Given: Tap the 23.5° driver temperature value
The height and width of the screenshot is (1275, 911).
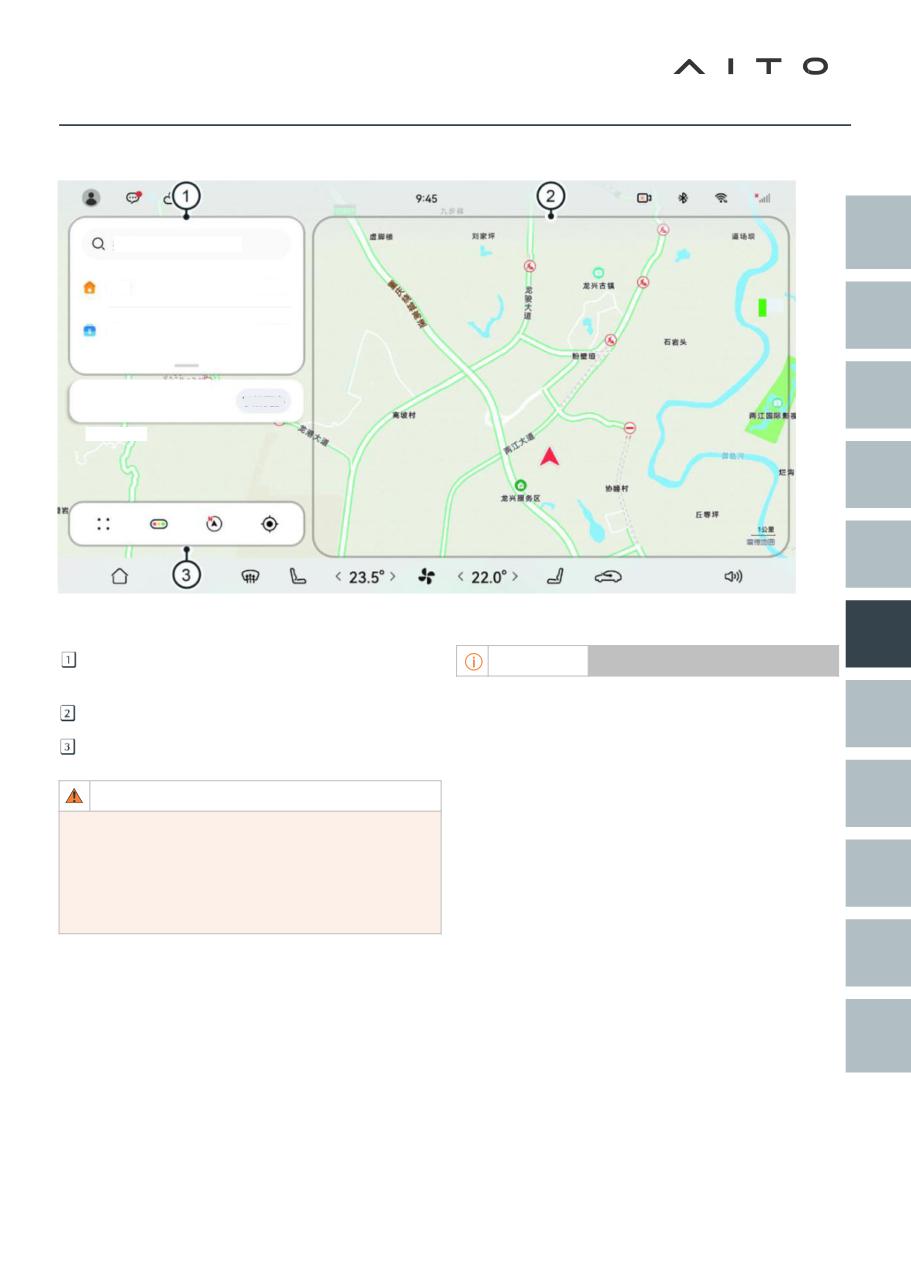Looking at the screenshot, I should pos(366,577).
